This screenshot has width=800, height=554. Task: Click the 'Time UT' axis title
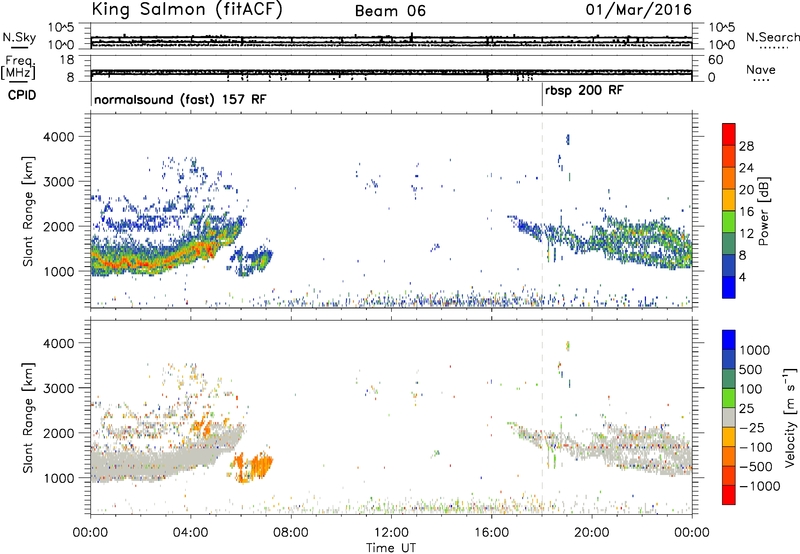391,548
